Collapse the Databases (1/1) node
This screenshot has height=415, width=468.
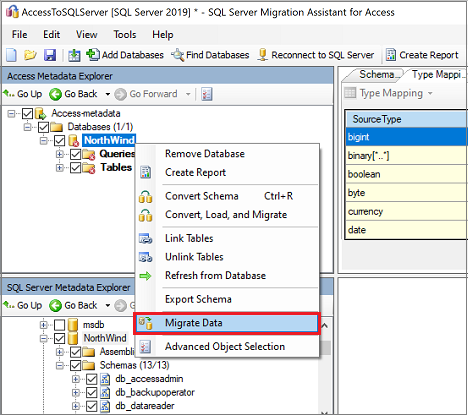[x=27, y=127]
